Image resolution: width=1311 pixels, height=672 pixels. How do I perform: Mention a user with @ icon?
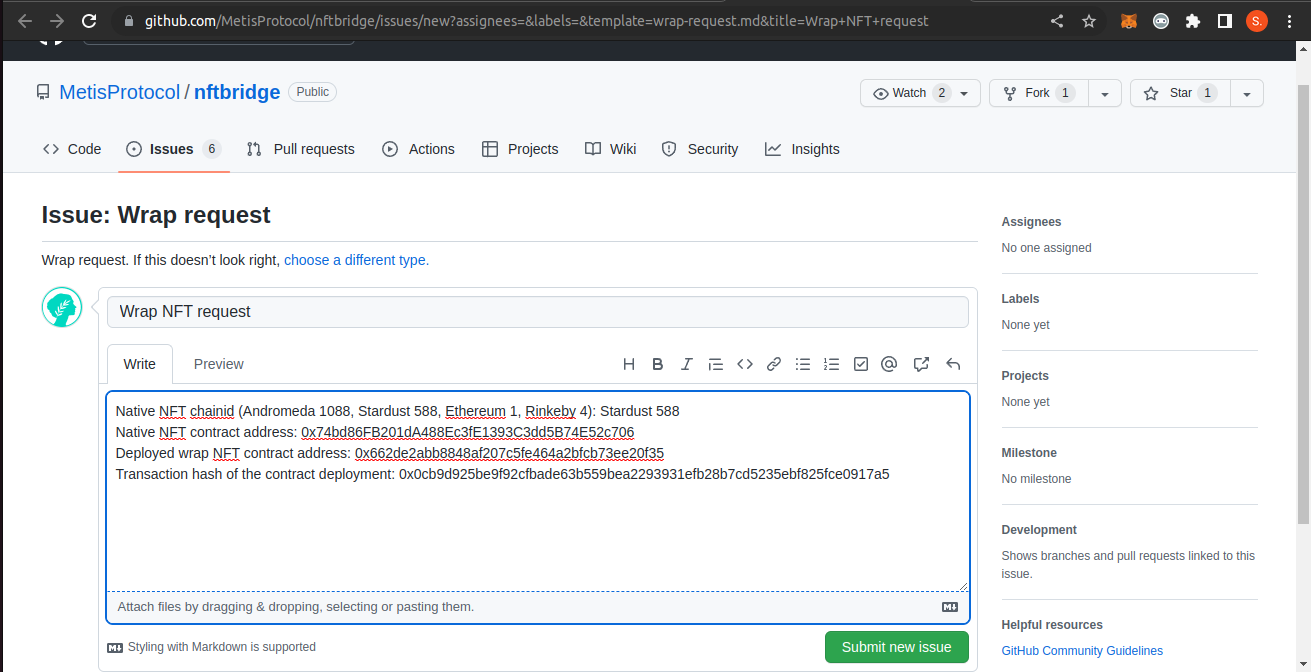889,364
